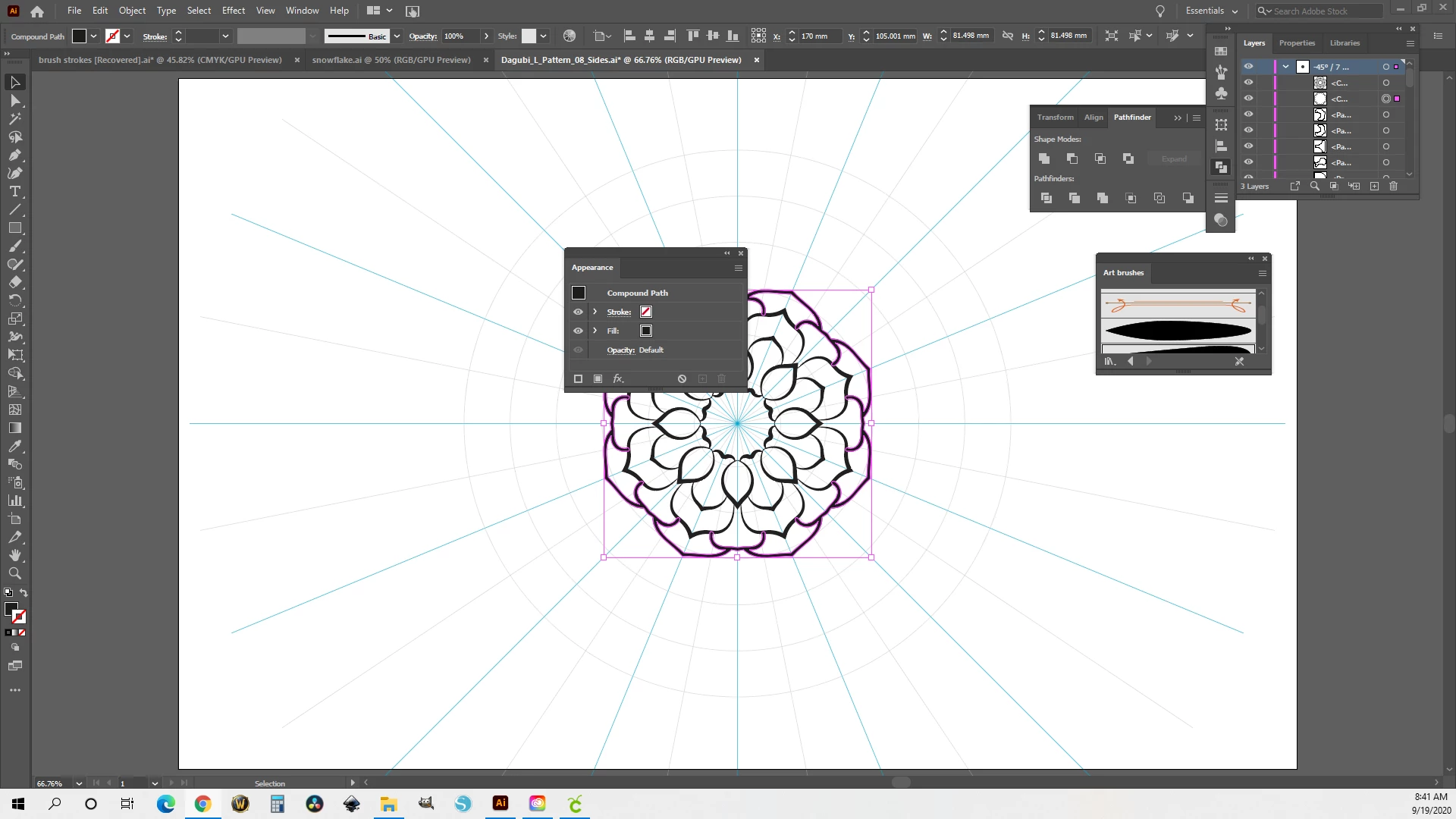Open the Properties panel tab
Image resolution: width=1456 pixels, height=819 pixels.
point(1297,43)
